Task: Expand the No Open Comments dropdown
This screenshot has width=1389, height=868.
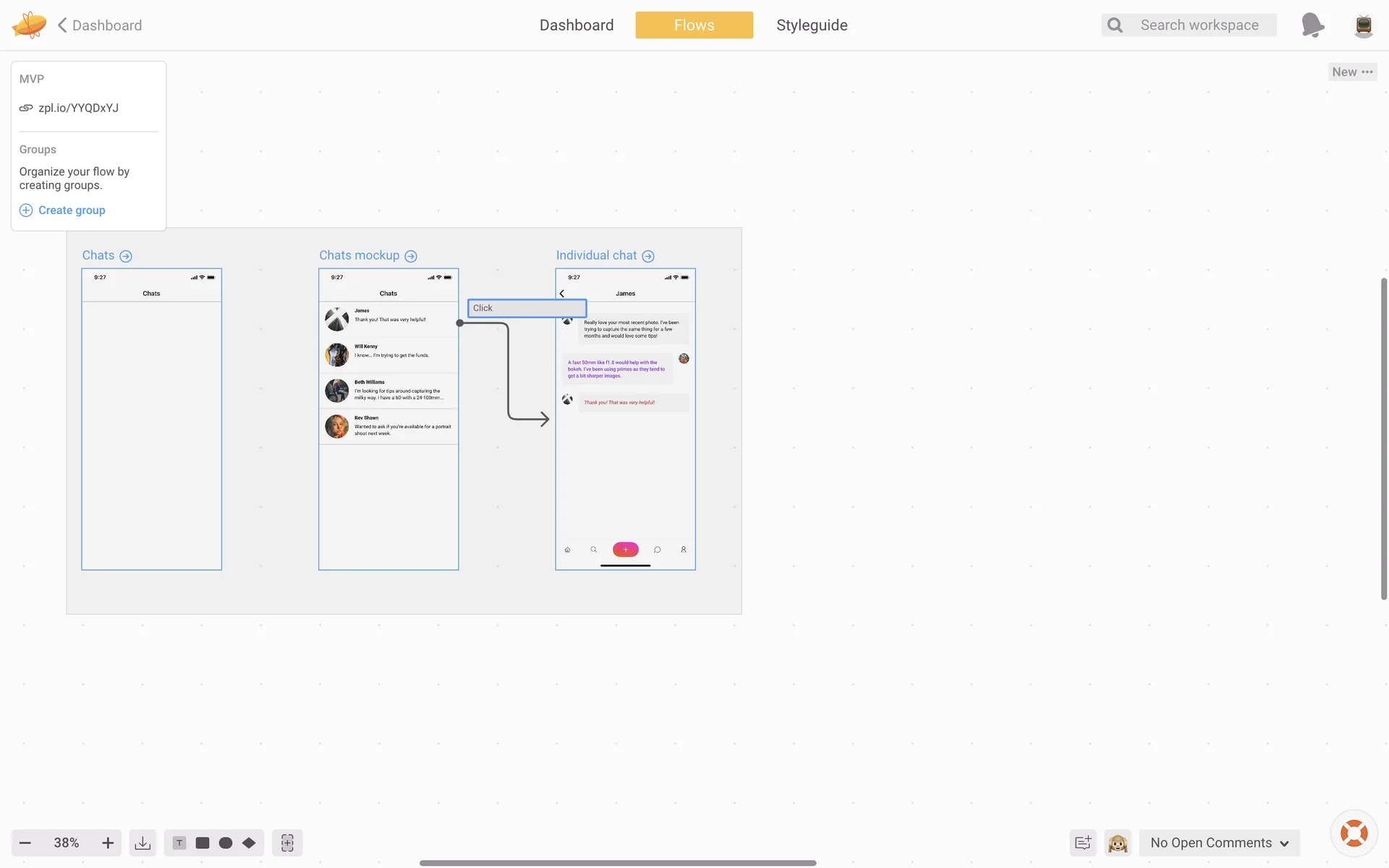Action: 1220,843
